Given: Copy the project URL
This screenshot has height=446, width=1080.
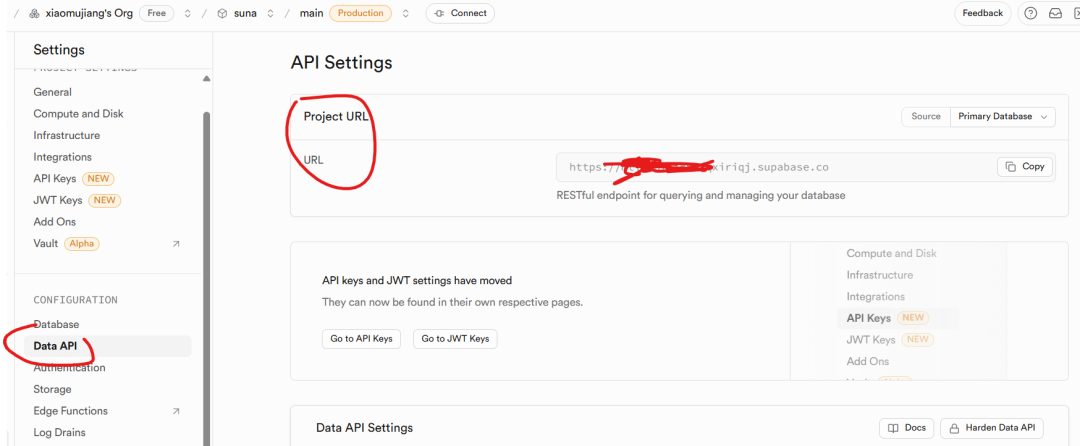Looking at the screenshot, I should pyautogui.click(x=1025, y=167).
